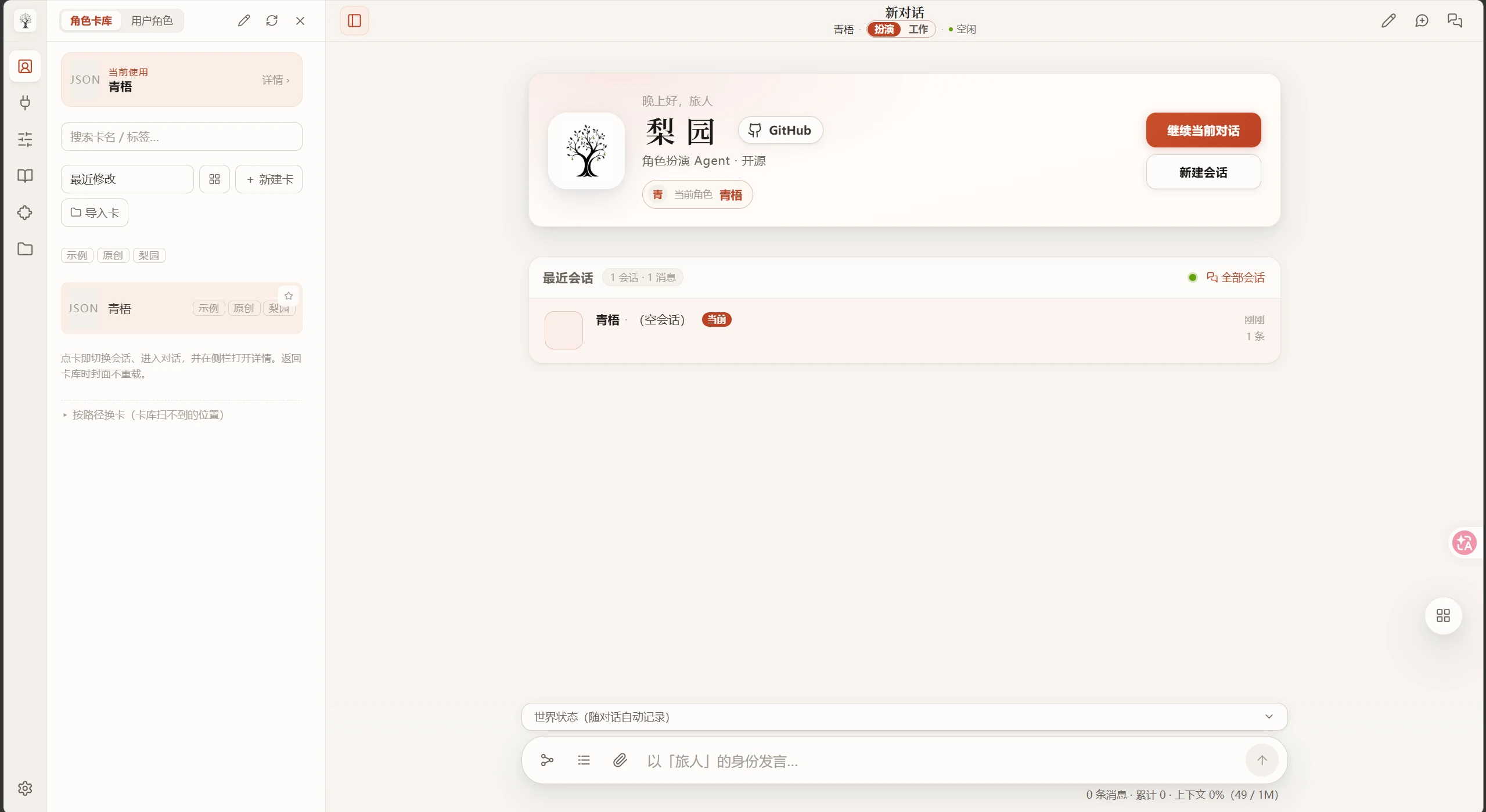Select the 角色卡库 tab
The image size is (1486, 812).
pos(91,21)
